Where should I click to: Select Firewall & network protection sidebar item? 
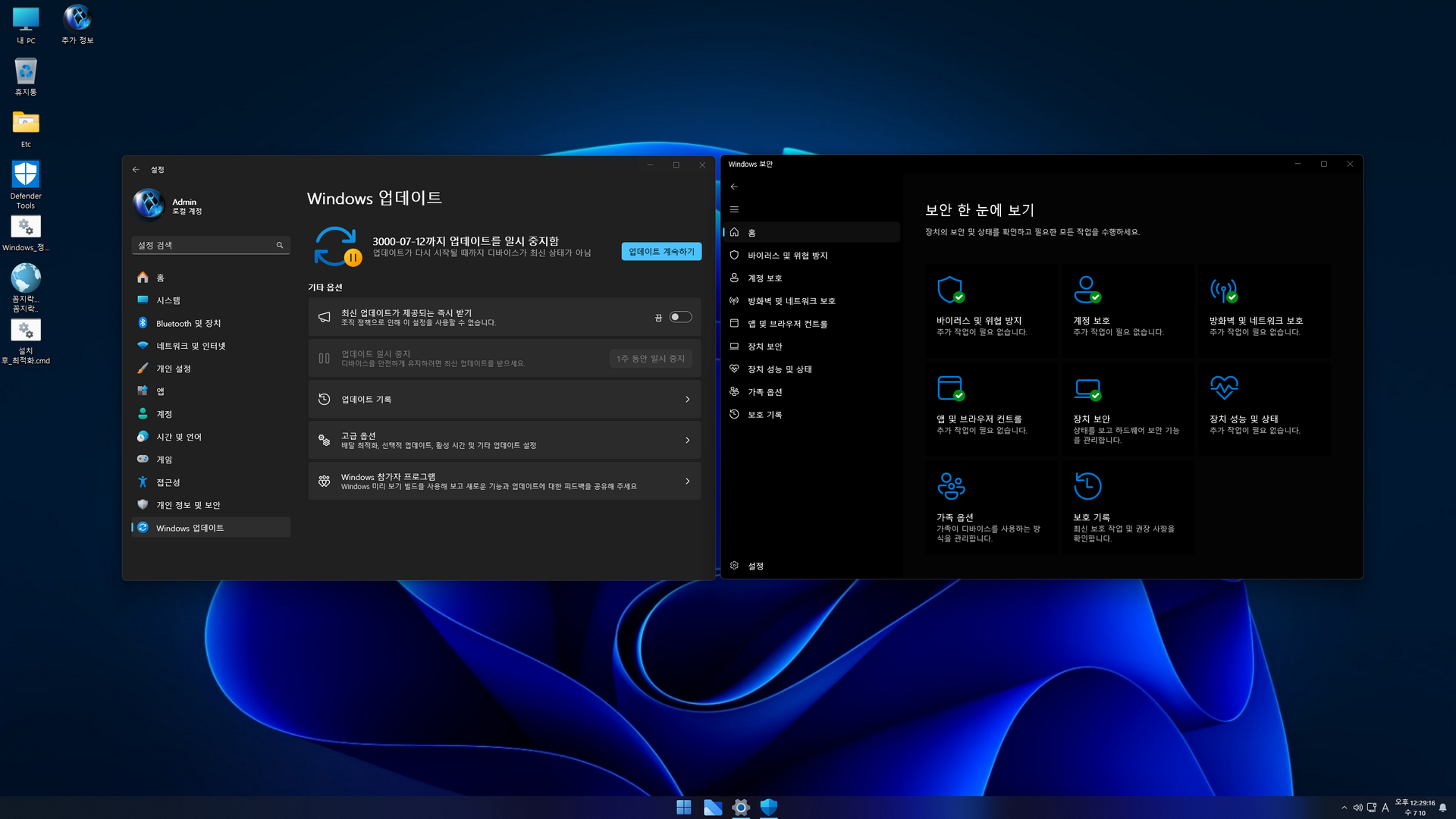pyautogui.click(x=791, y=301)
